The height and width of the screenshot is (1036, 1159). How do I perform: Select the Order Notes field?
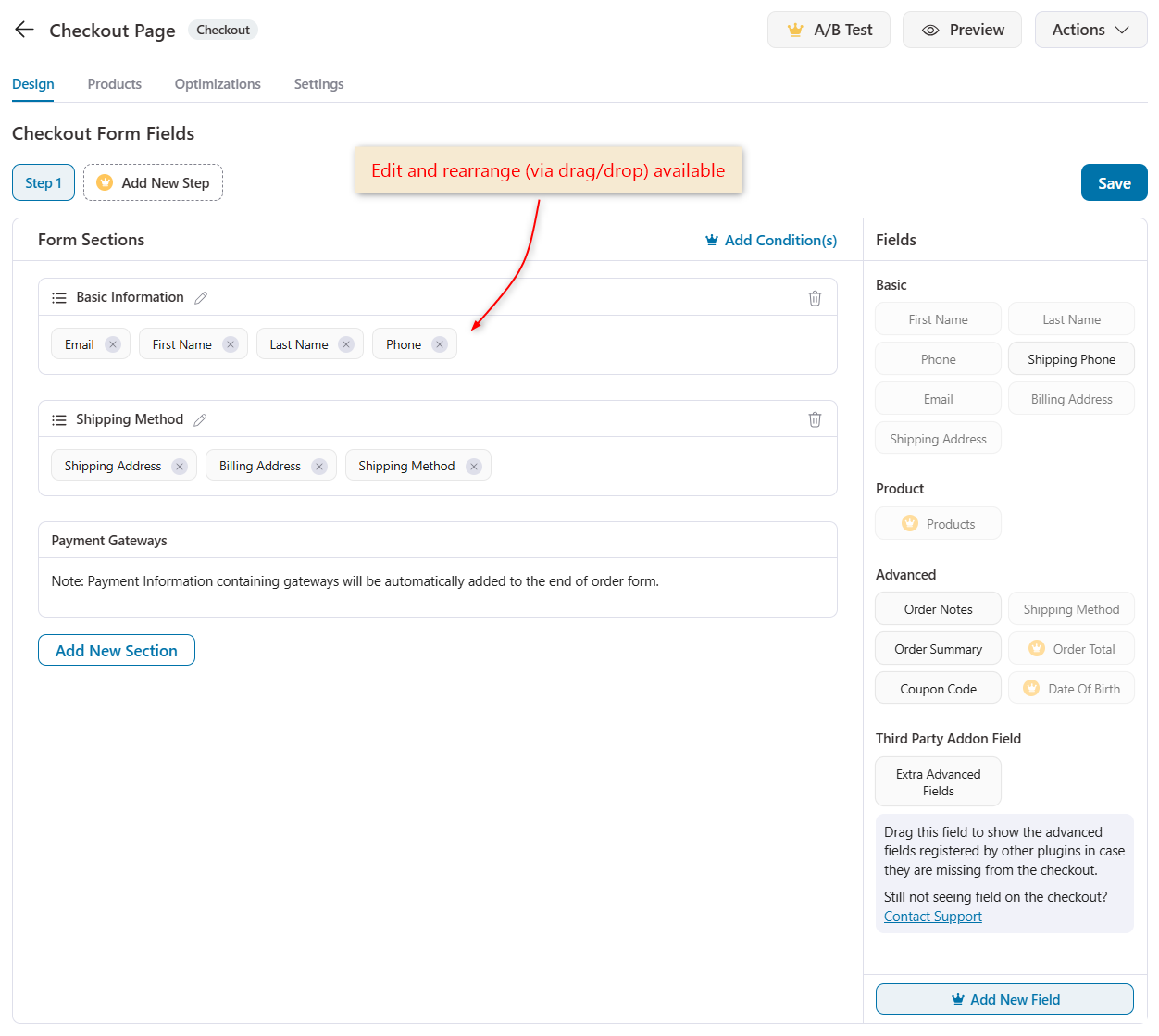[x=938, y=609]
